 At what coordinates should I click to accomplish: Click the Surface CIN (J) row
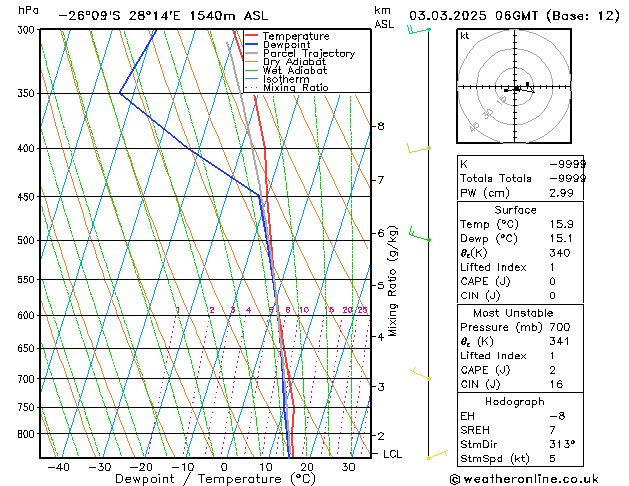click(x=520, y=296)
